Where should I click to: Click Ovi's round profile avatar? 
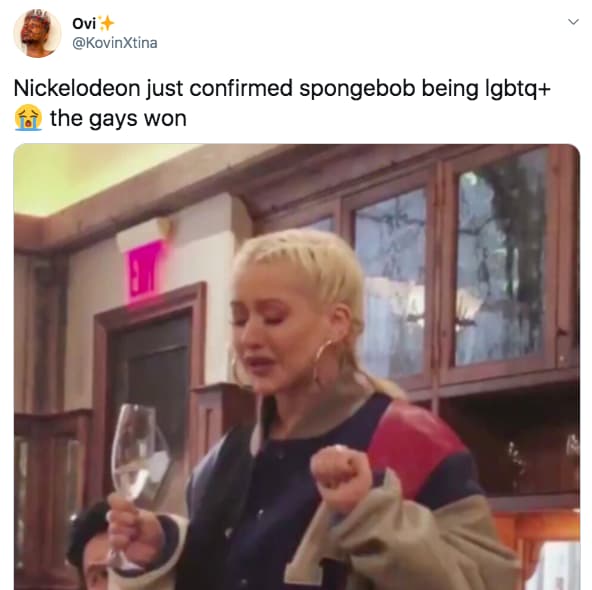pyautogui.click(x=37, y=34)
